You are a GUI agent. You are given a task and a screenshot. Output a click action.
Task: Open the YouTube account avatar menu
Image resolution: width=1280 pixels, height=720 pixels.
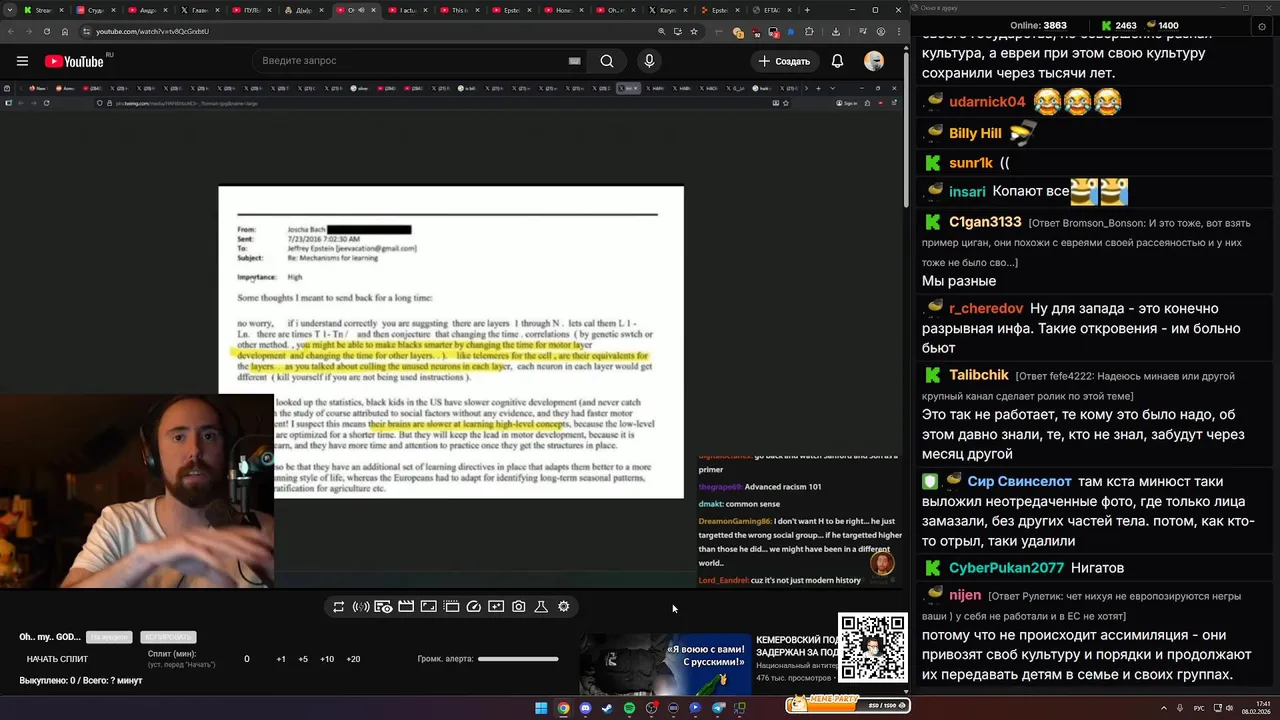point(874,61)
